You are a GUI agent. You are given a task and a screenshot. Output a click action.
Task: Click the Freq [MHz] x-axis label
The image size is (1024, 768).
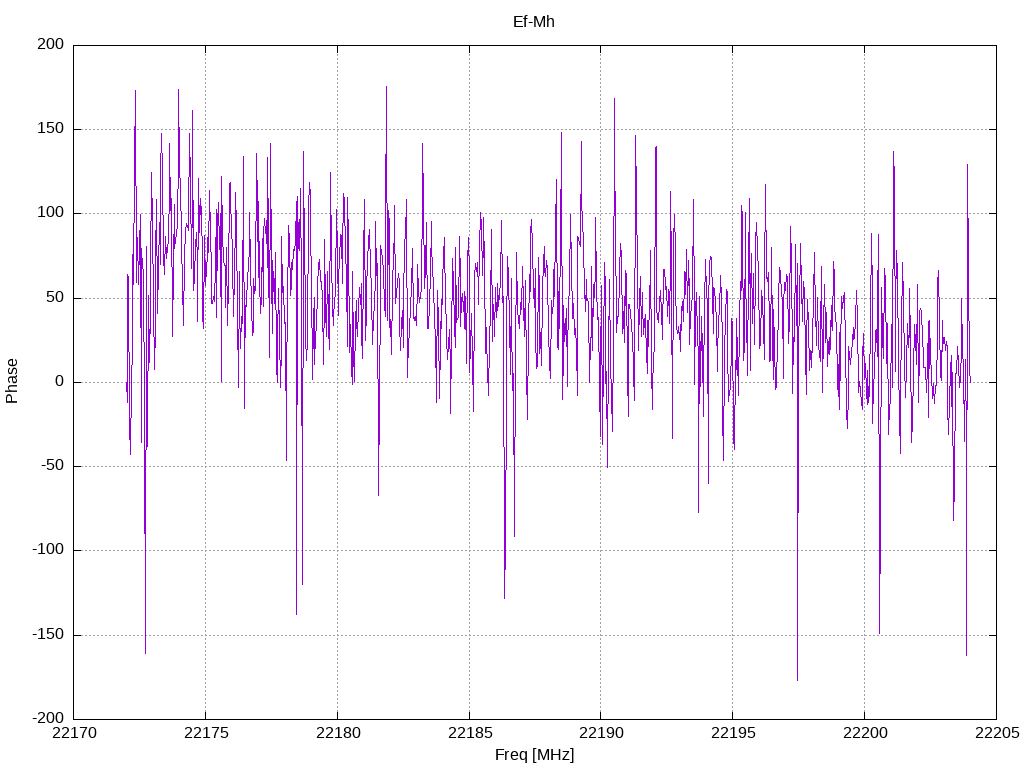[x=534, y=754]
